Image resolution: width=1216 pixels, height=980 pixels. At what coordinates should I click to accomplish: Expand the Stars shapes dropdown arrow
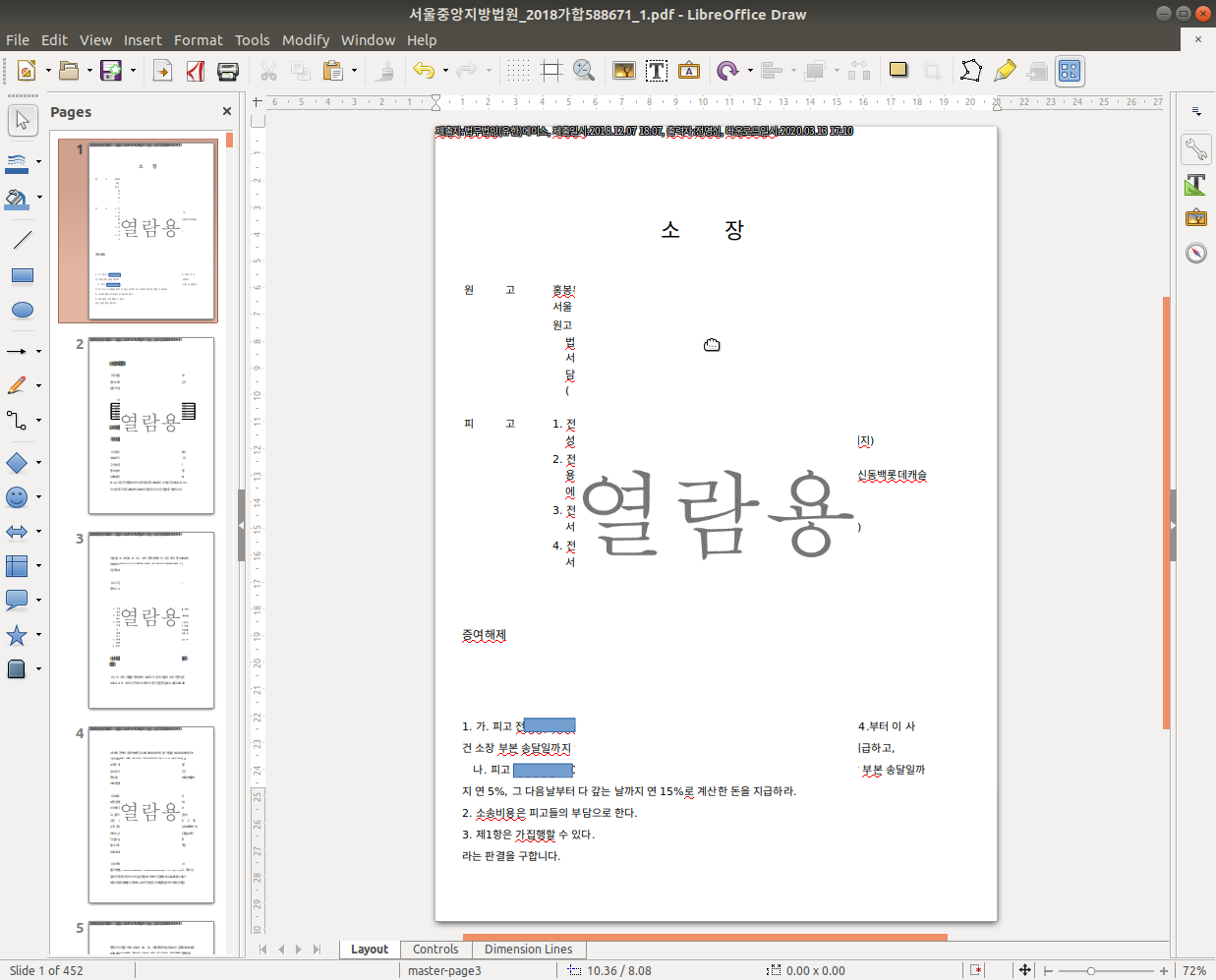click(38, 635)
